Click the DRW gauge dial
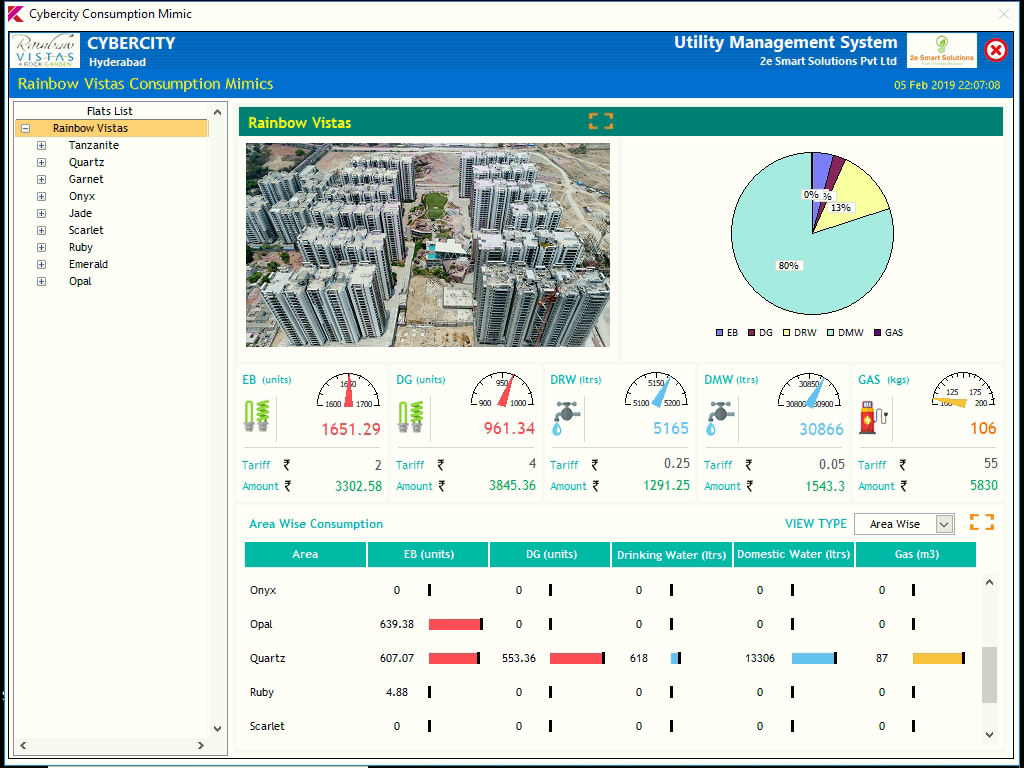This screenshot has height=768, width=1024. pyautogui.click(x=656, y=391)
